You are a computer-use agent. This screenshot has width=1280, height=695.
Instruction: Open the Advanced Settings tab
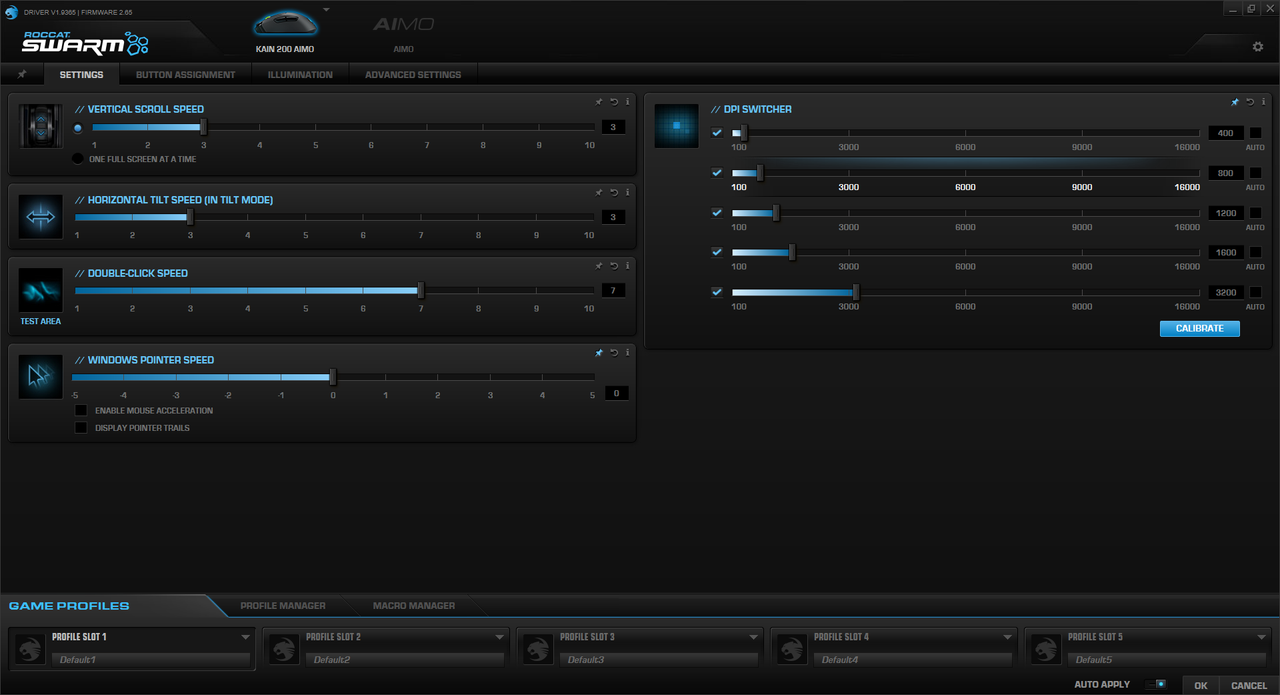pyautogui.click(x=413, y=75)
